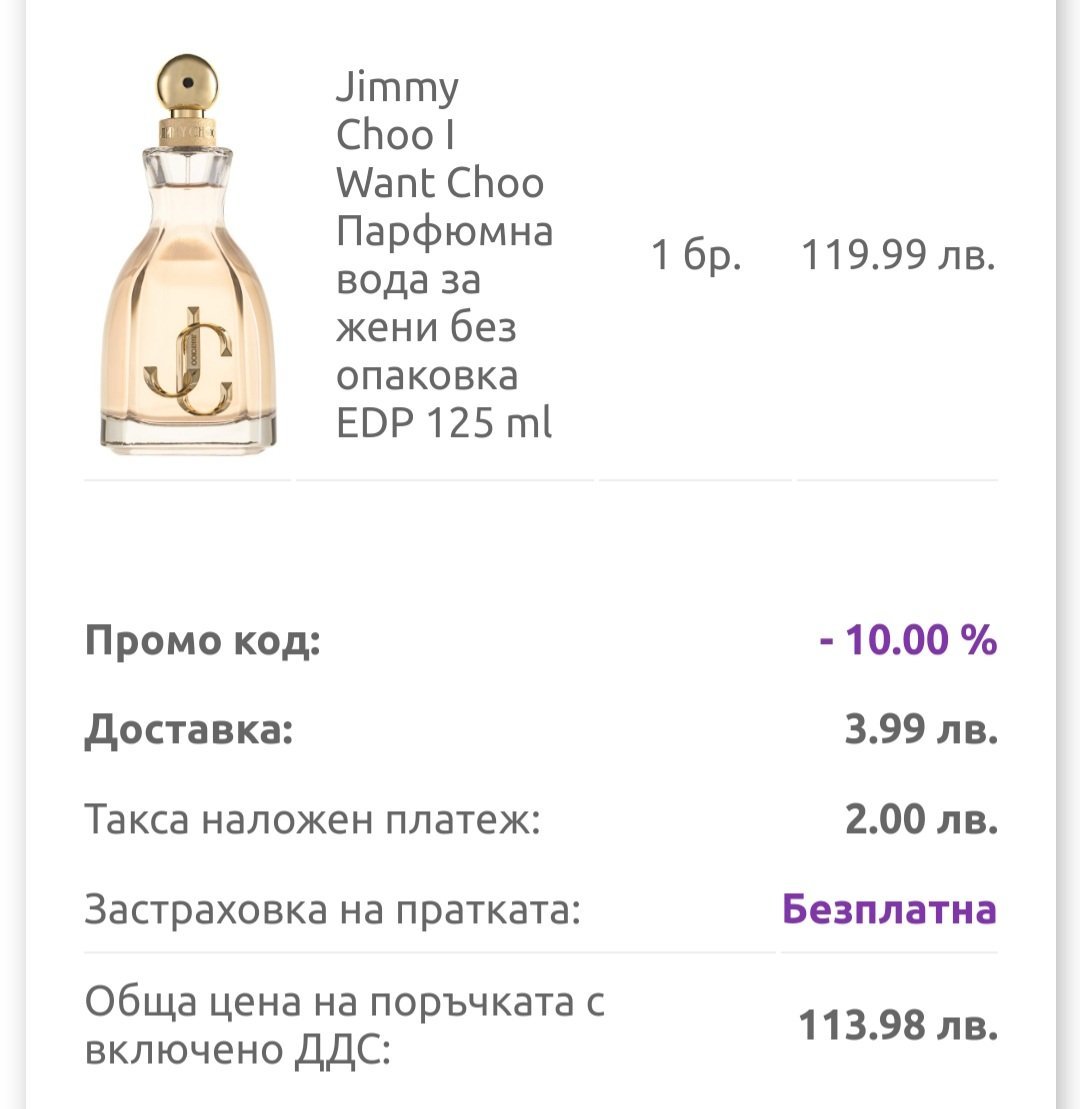
Task: Click the 113.98 лв. order total
Action: (x=897, y=1026)
